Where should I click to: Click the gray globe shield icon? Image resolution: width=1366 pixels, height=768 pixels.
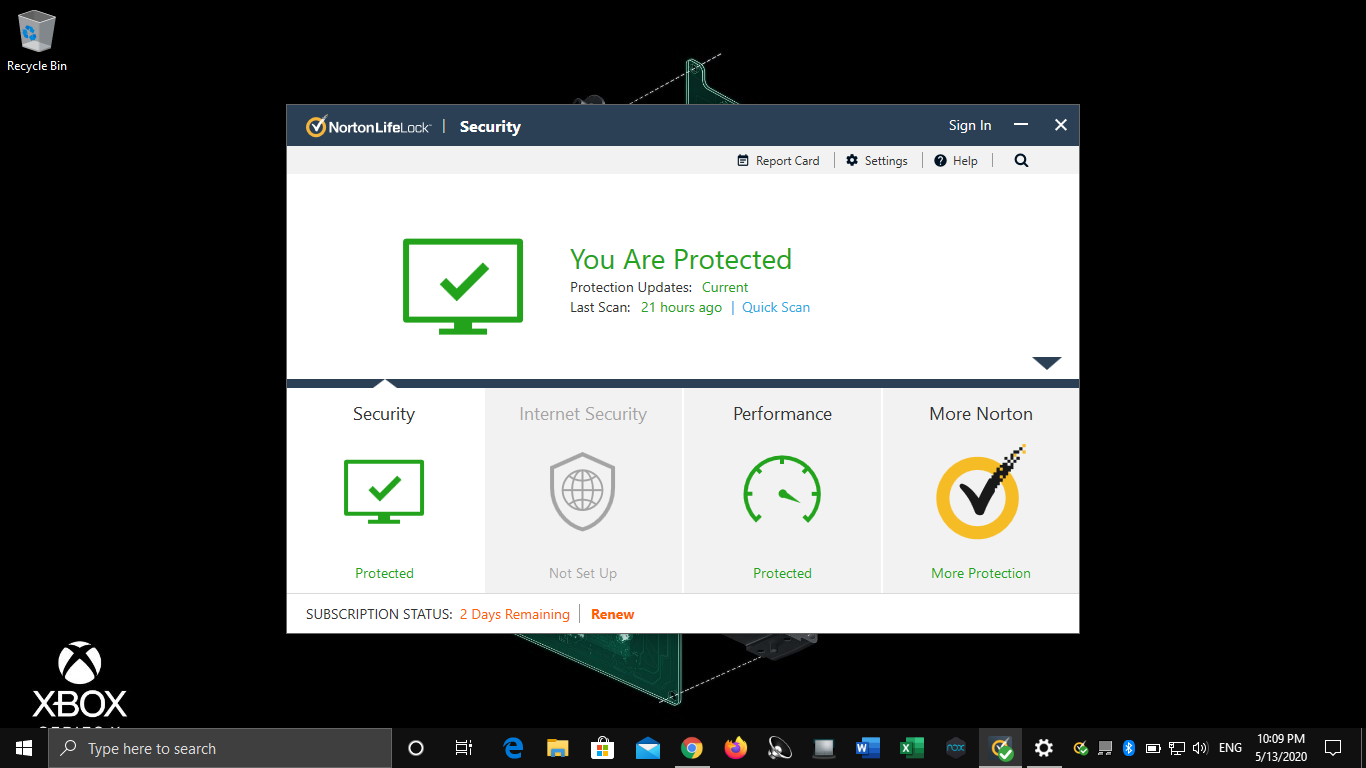point(583,491)
